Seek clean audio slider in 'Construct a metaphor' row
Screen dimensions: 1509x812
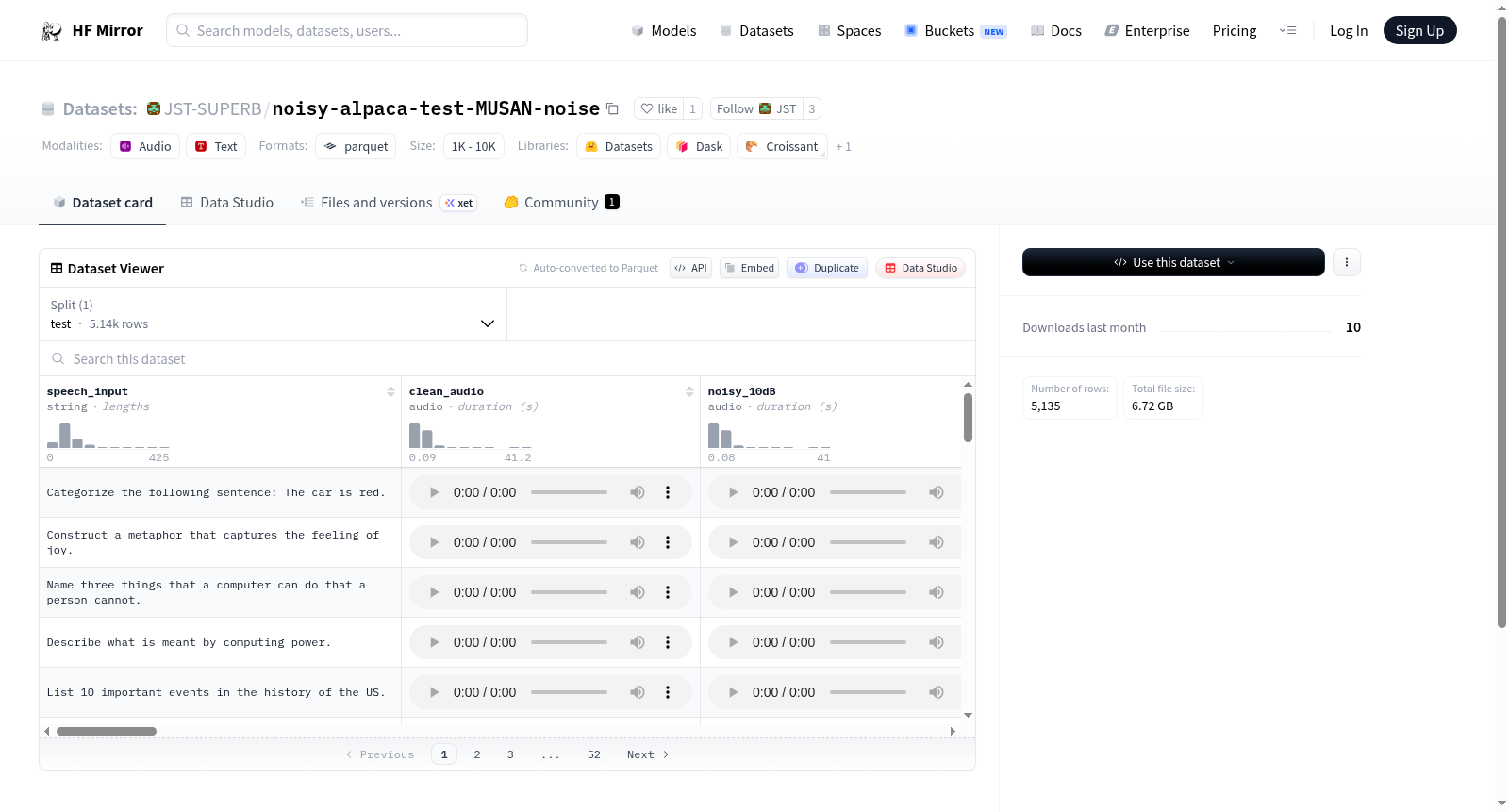tap(569, 542)
